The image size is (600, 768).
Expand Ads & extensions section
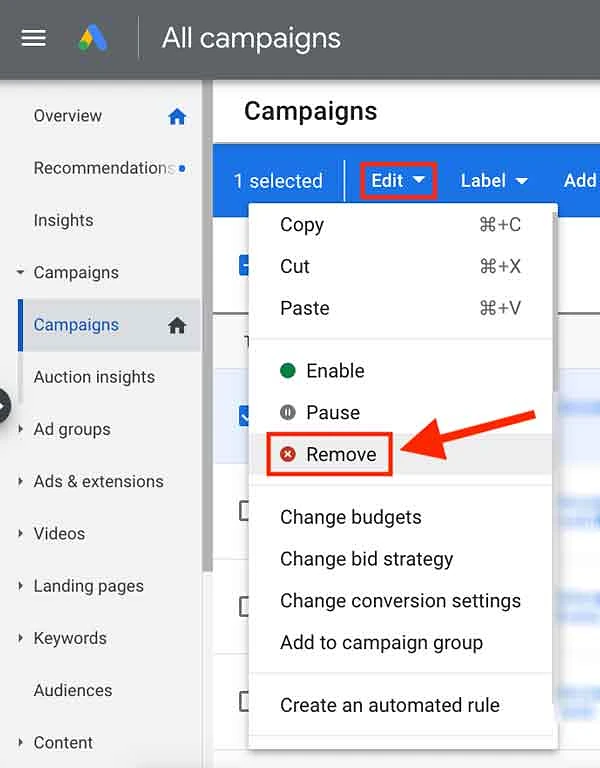pos(20,481)
